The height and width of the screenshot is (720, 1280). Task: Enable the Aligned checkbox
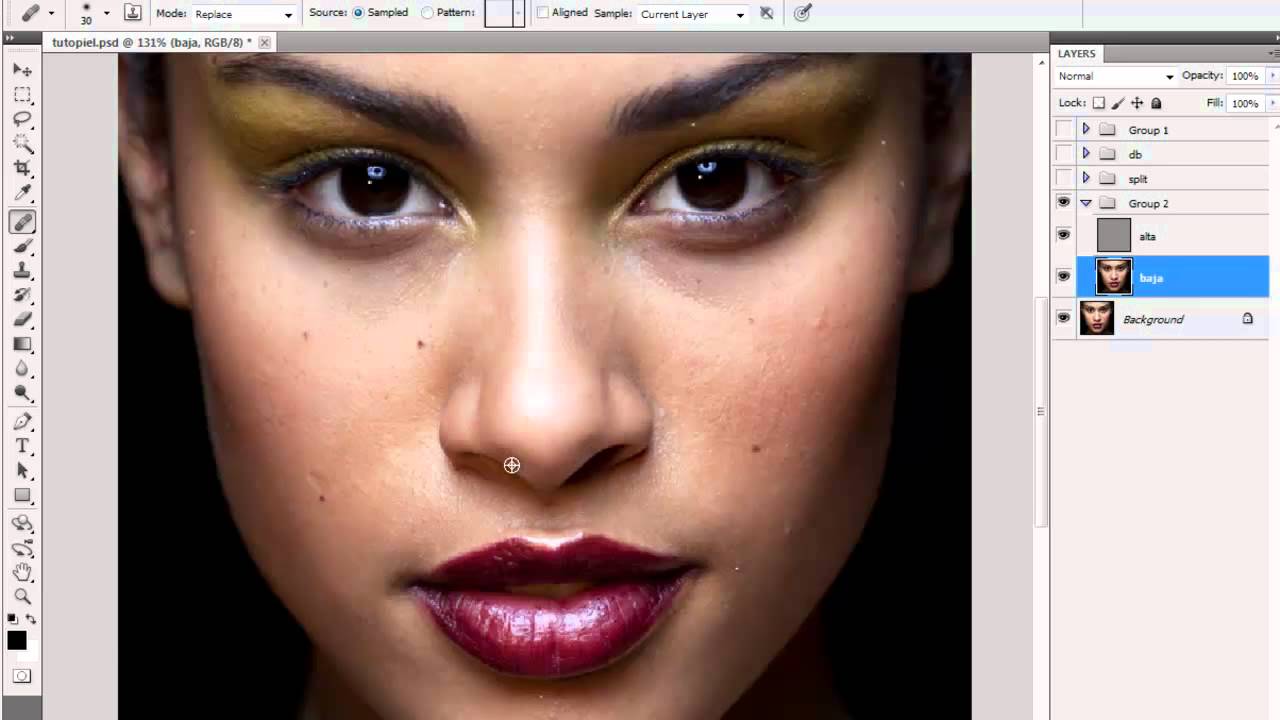point(543,13)
